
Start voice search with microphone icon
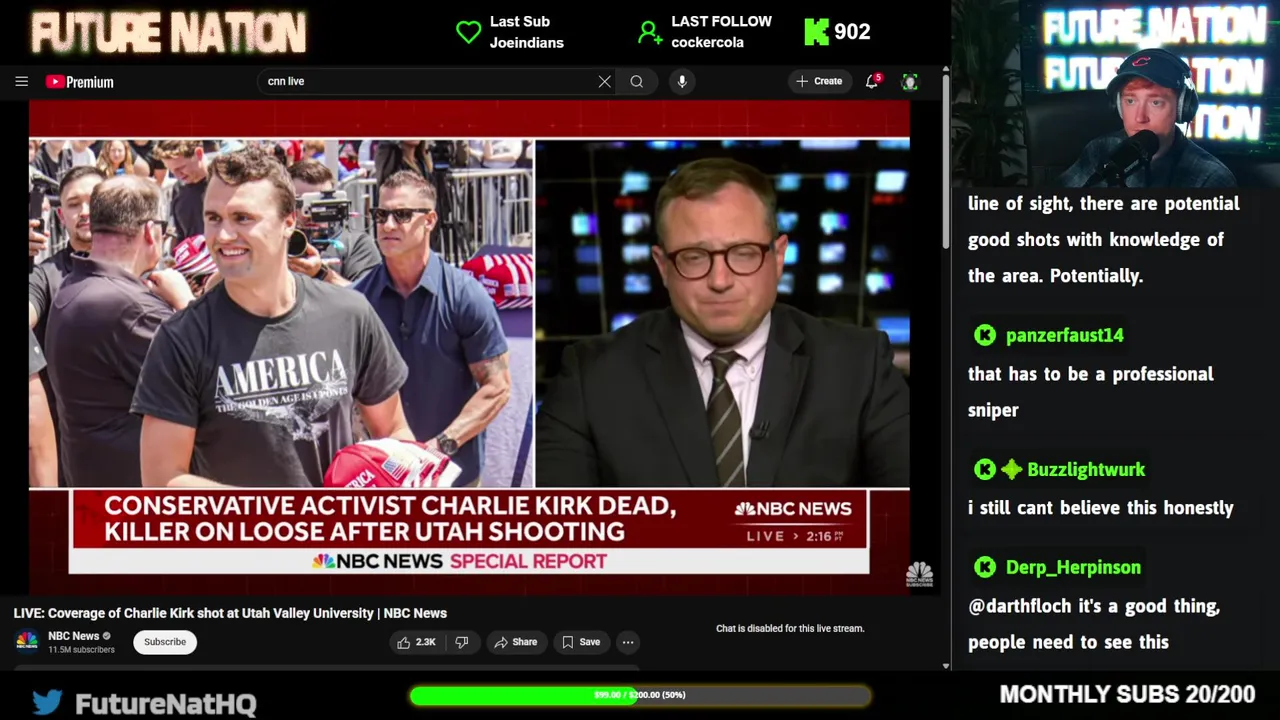coord(682,82)
